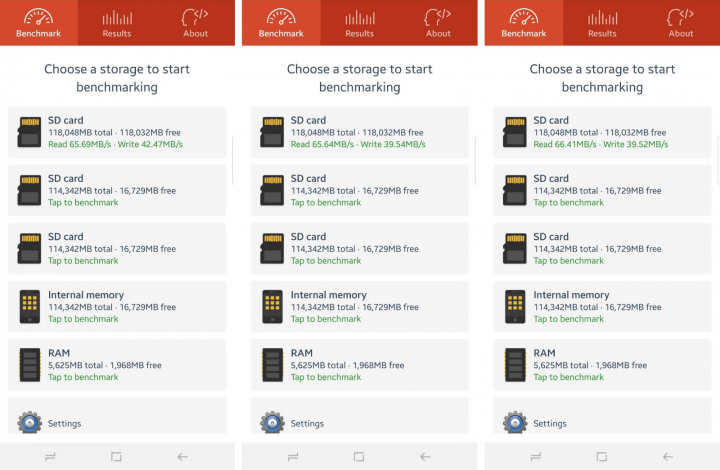
Task: Tap SD card showing Write 42.47MB/s
Action: coord(117,132)
